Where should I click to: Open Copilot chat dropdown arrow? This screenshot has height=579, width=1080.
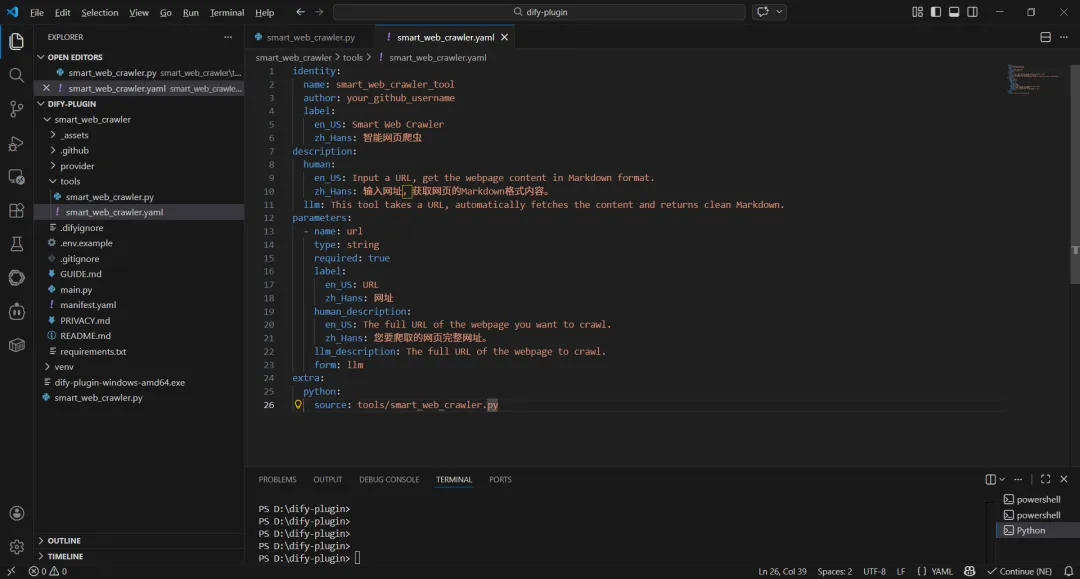779,12
